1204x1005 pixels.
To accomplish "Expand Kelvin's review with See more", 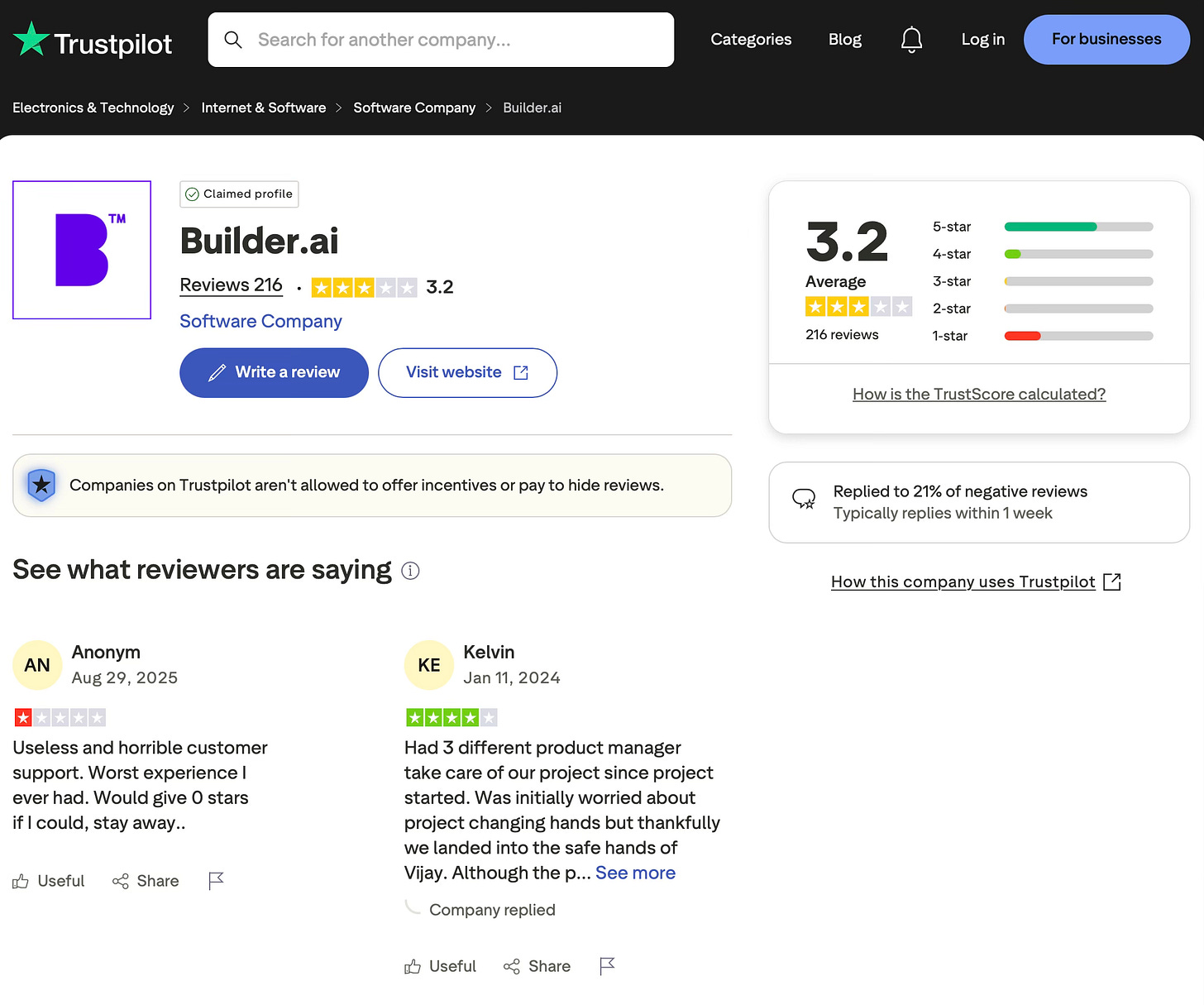I will pos(635,873).
